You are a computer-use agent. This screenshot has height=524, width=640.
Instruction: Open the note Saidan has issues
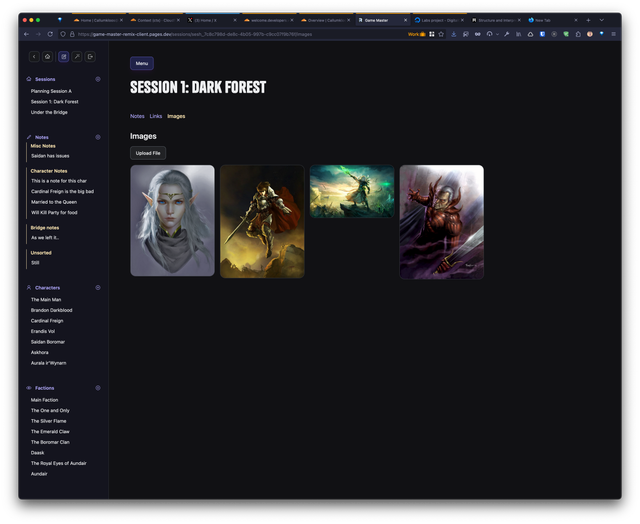pos(50,156)
